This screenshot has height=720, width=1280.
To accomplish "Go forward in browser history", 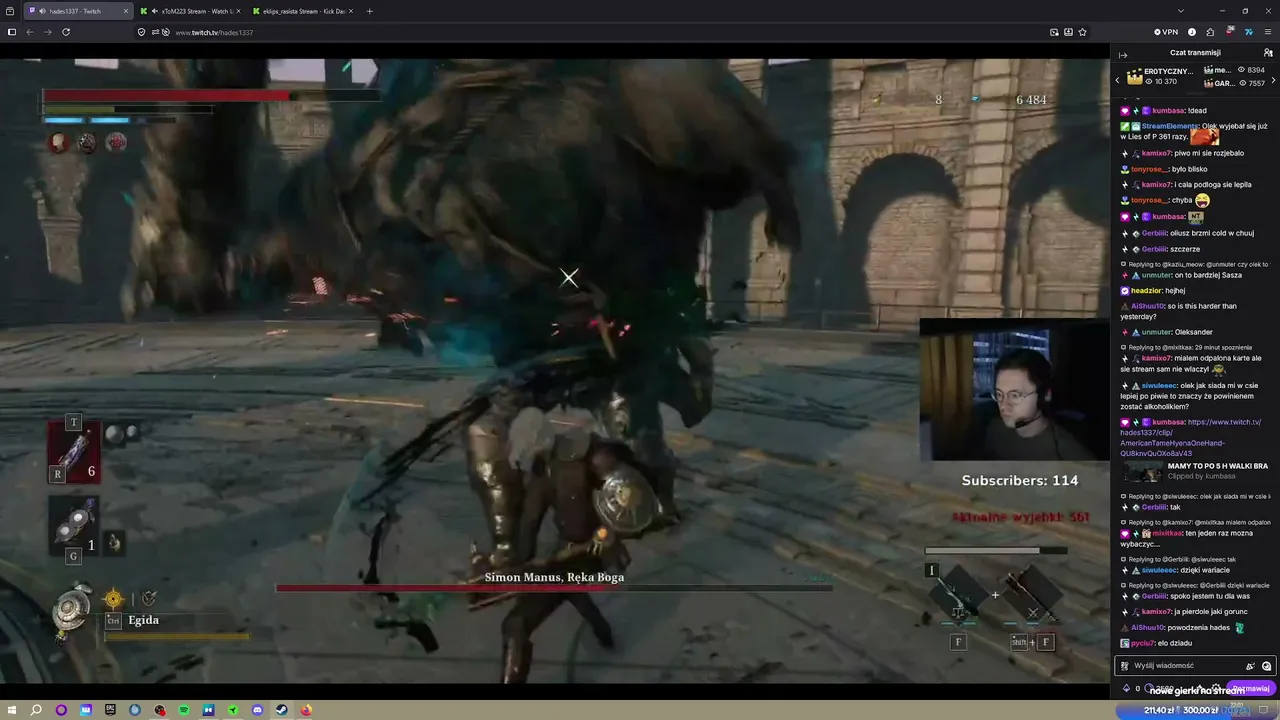I will (48, 32).
